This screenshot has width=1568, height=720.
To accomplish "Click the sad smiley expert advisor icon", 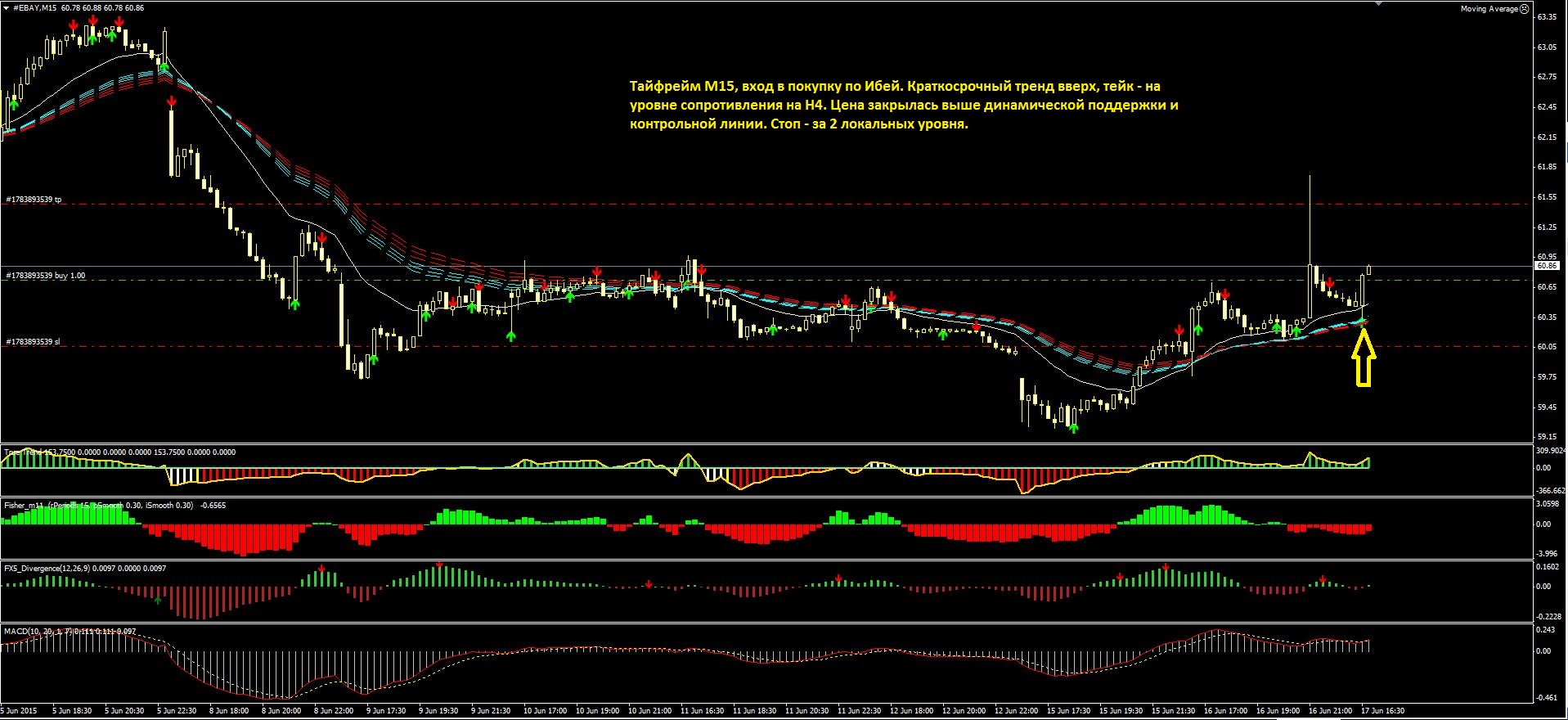I will [1525, 9].
